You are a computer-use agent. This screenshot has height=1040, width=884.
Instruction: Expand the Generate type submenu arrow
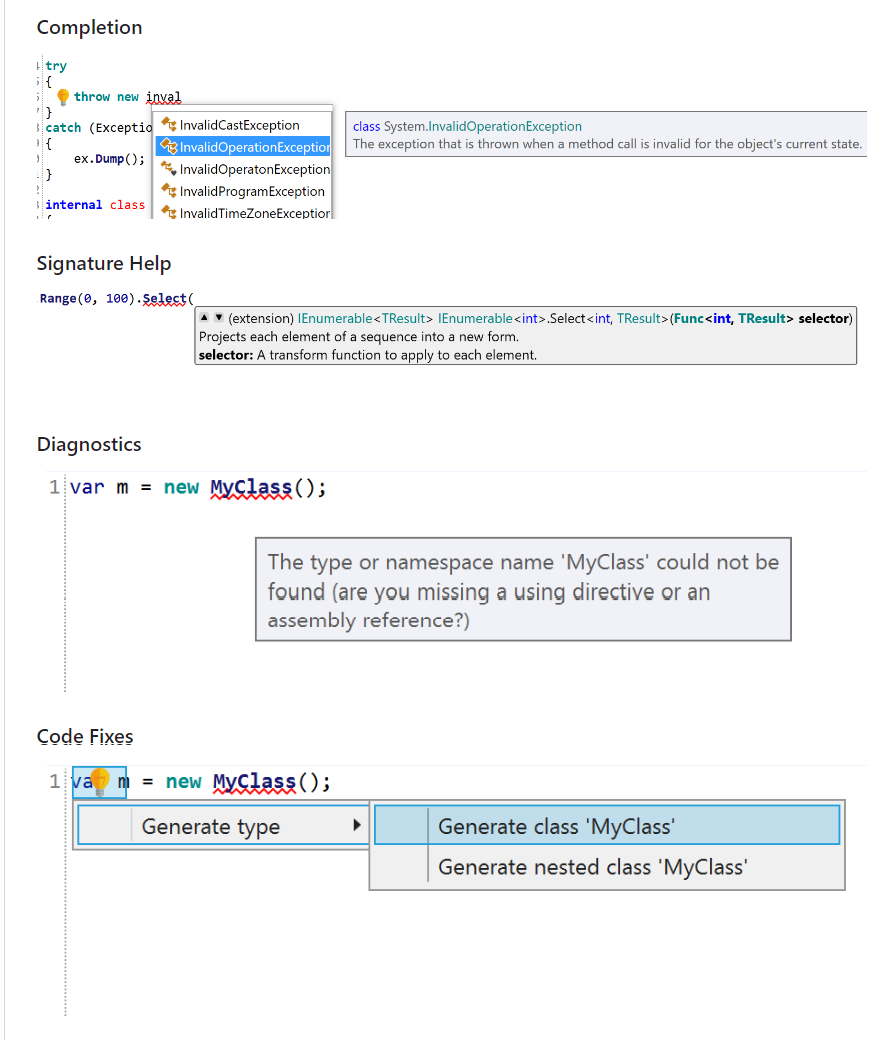tap(357, 825)
